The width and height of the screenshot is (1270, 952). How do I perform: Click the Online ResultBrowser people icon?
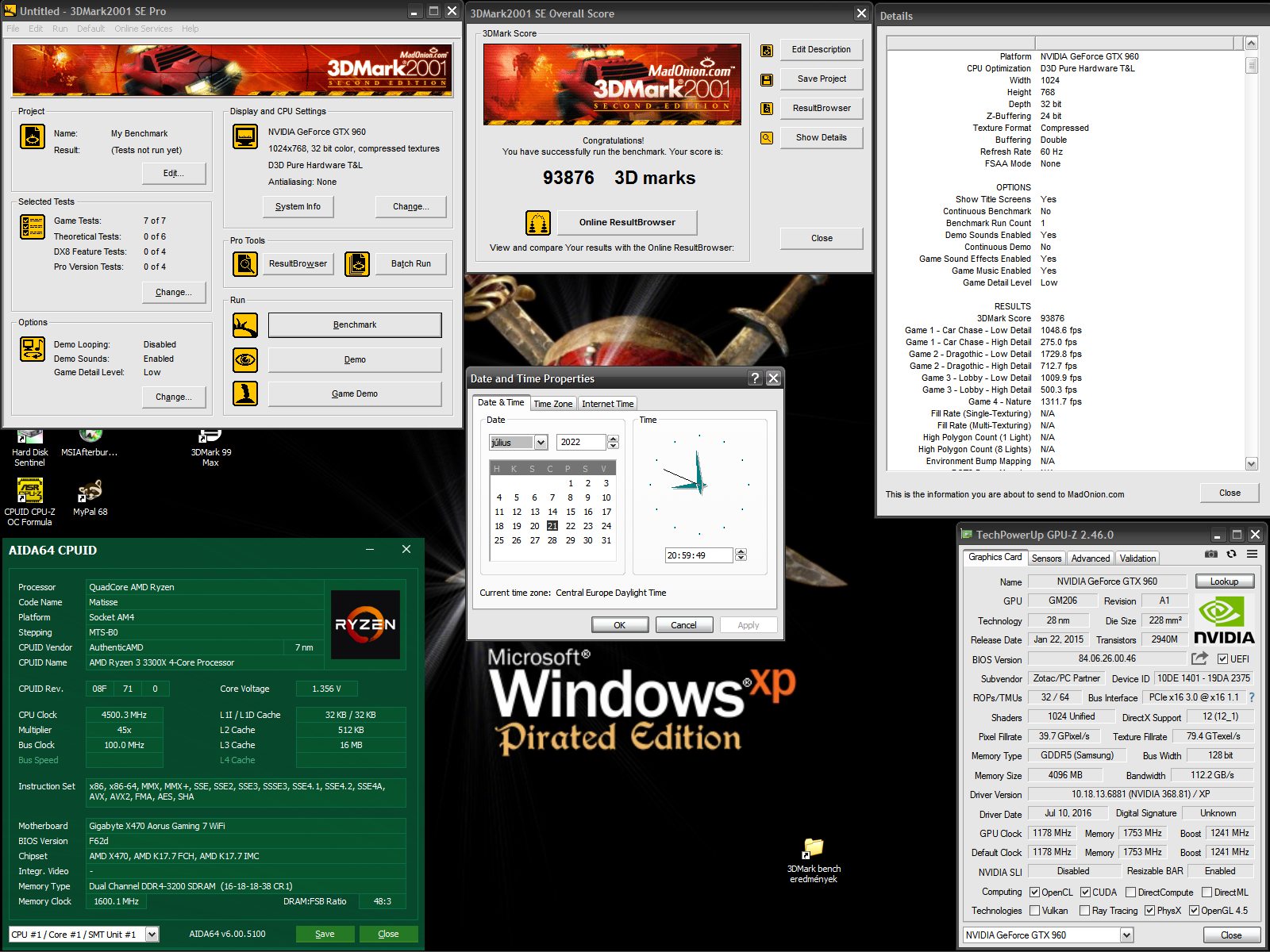click(x=538, y=223)
